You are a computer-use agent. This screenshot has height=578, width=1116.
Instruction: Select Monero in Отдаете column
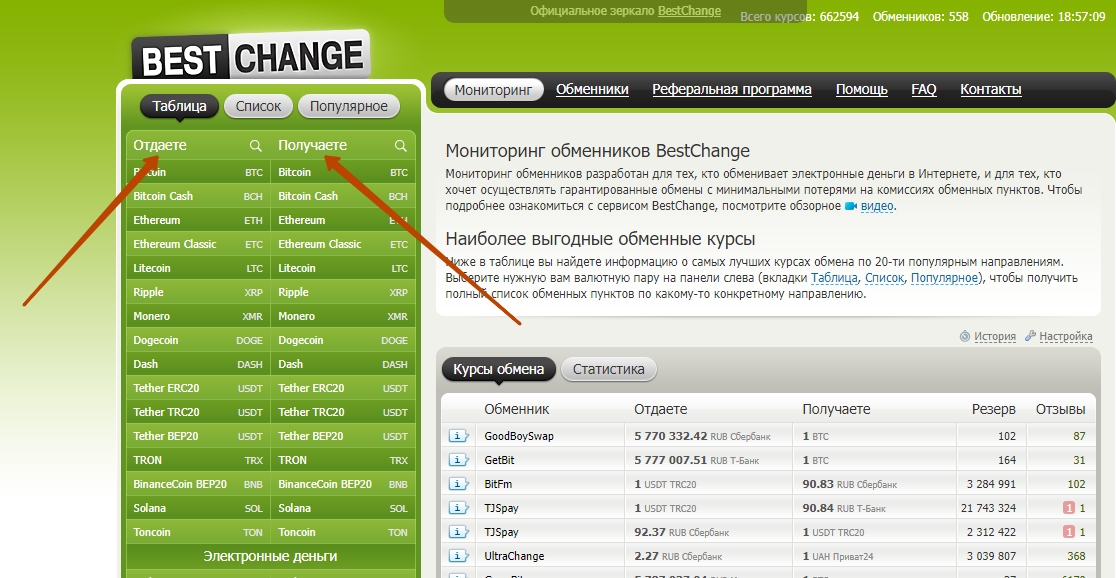[x=198, y=316]
